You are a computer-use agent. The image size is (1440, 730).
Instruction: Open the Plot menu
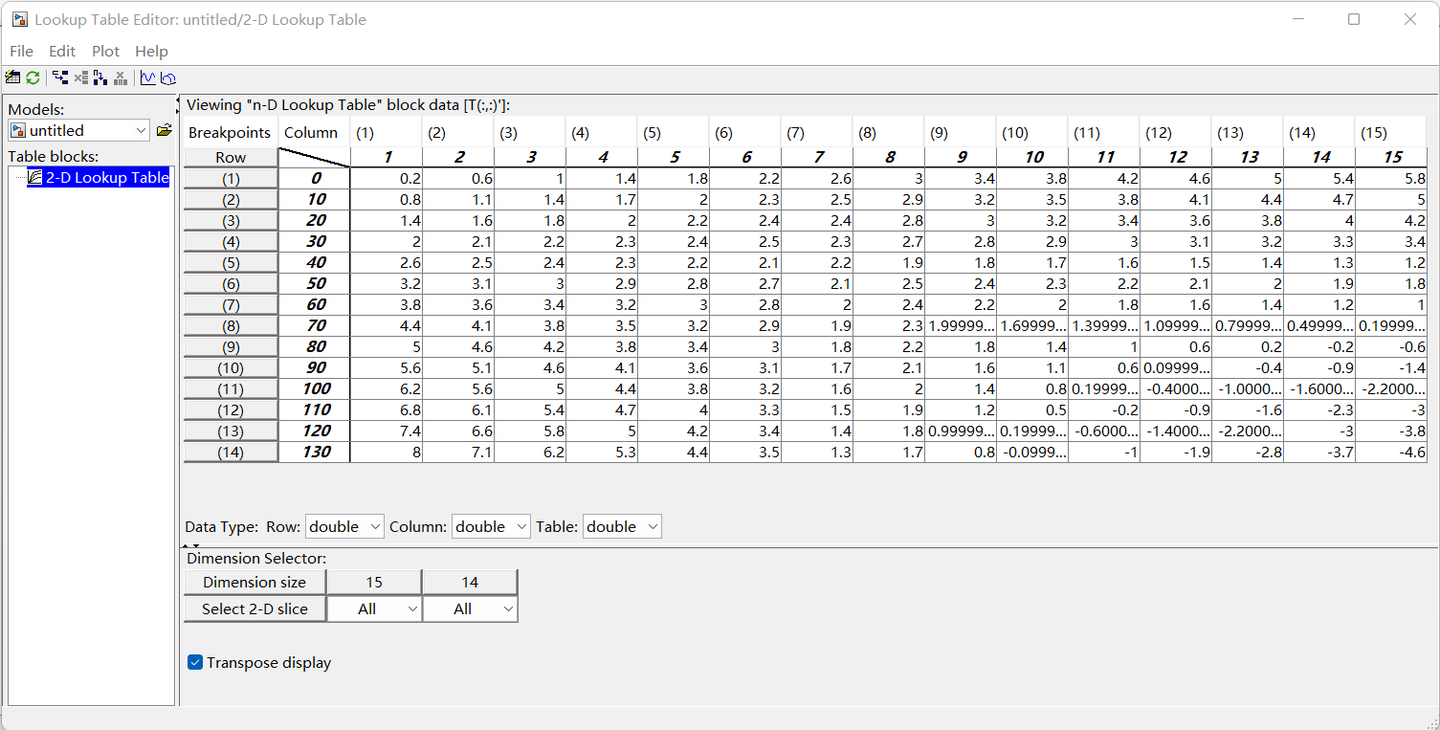click(105, 51)
